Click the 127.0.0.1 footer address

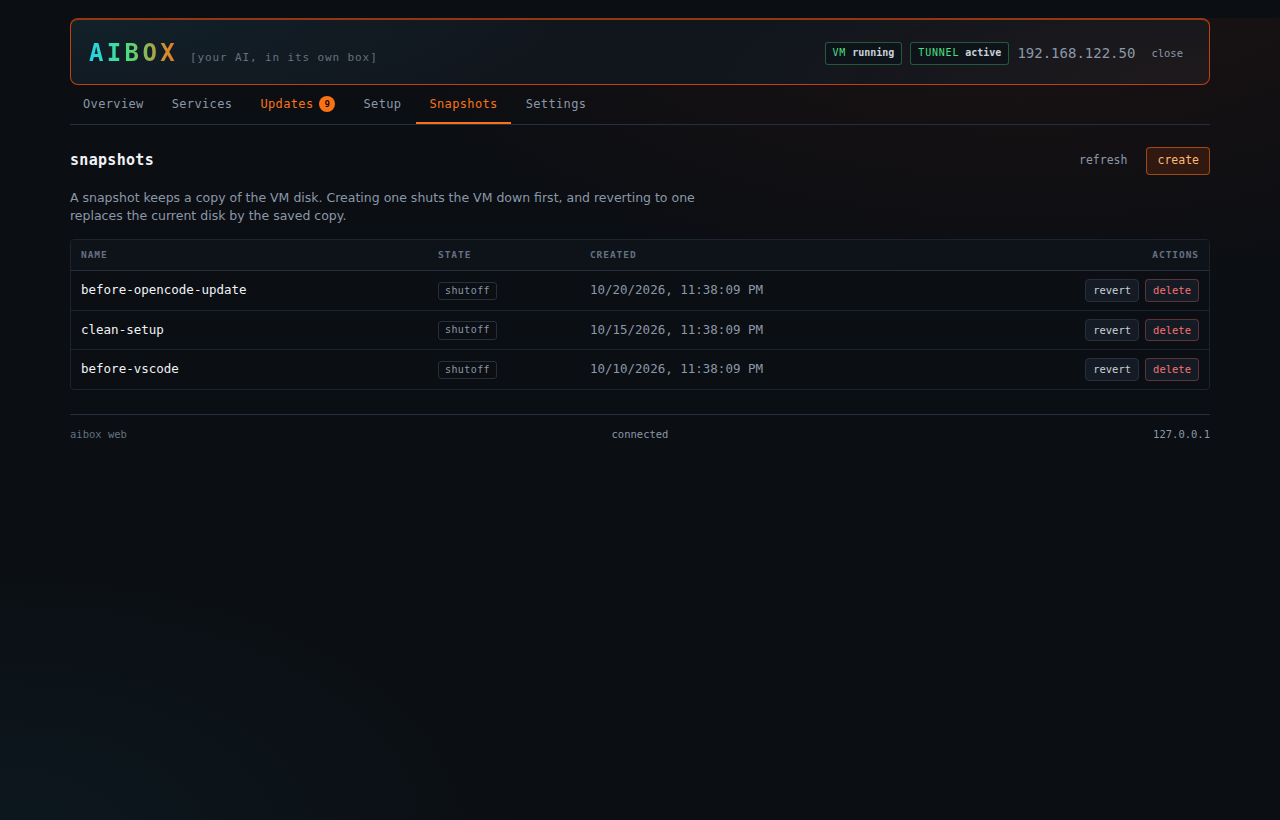(x=1181, y=435)
